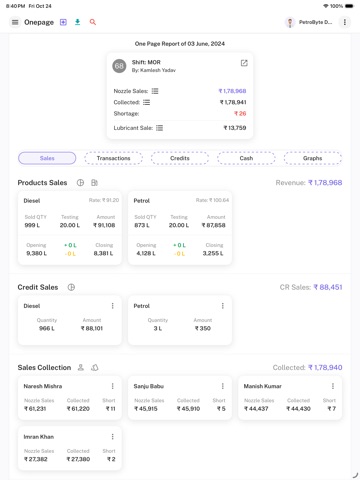Open options for Diesel credit sales card
The image size is (360, 480).
113,306
